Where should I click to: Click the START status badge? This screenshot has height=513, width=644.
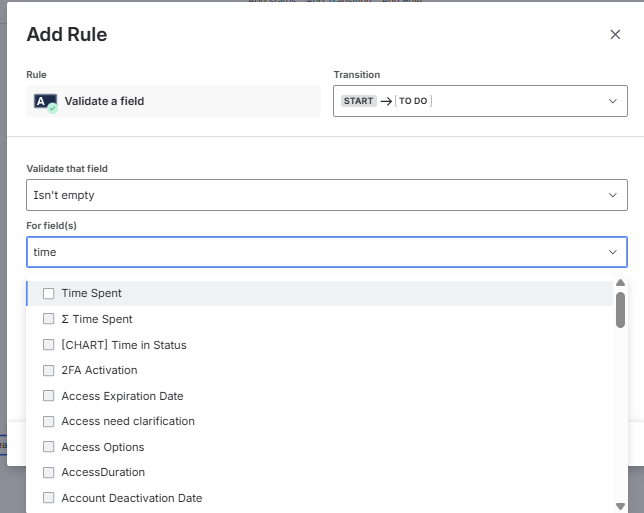tap(359, 101)
